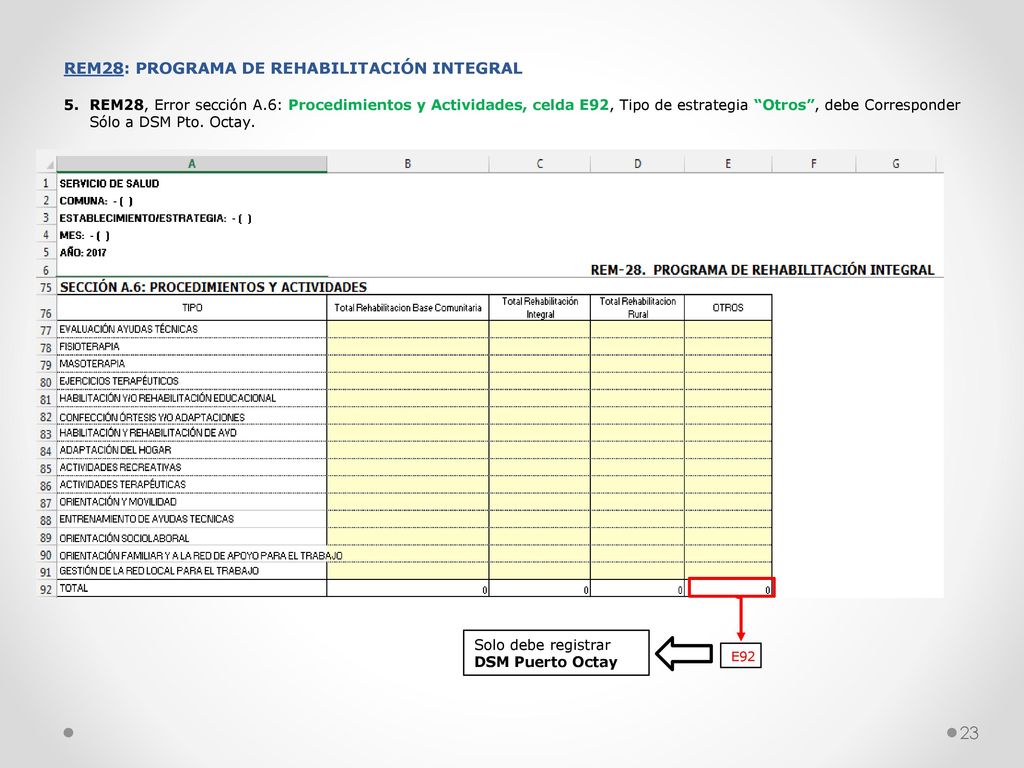The width and height of the screenshot is (1024, 768).
Task: Click the 'MES: - ( )' cell
Action: [x=84, y=236]
